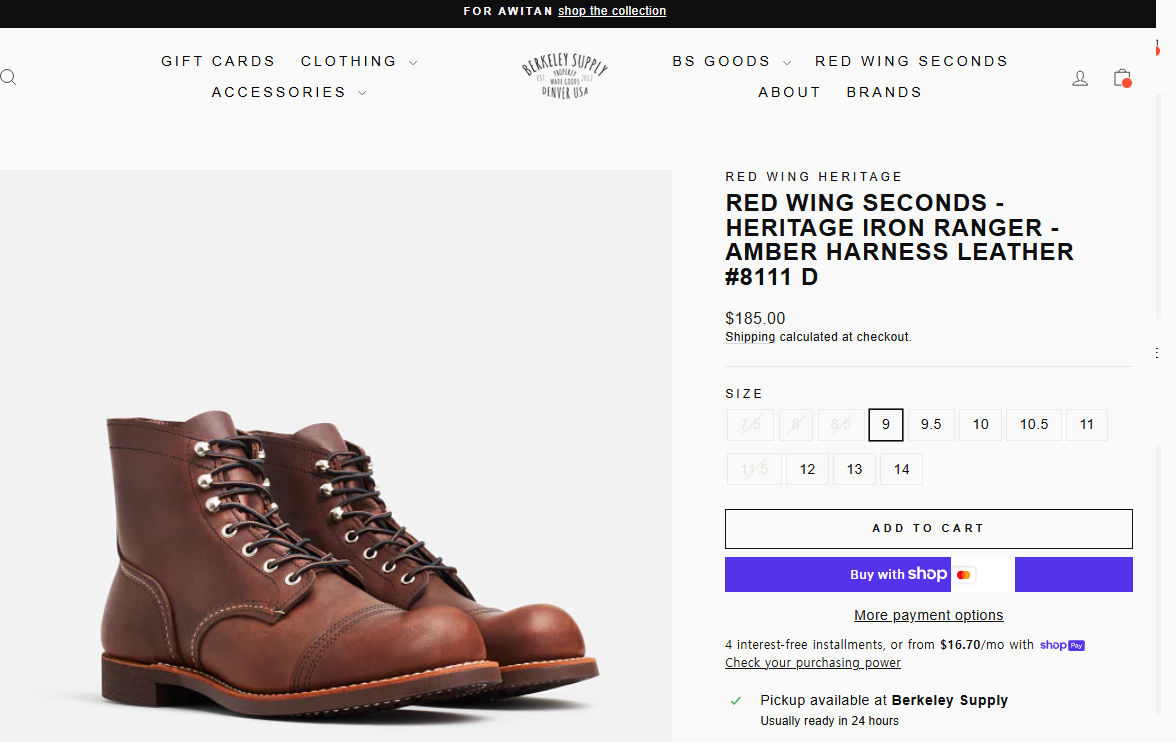This screenshot has height=742, width=1176.
Task: Click the Berkeley Supply logo
Action: pos(565,76)
